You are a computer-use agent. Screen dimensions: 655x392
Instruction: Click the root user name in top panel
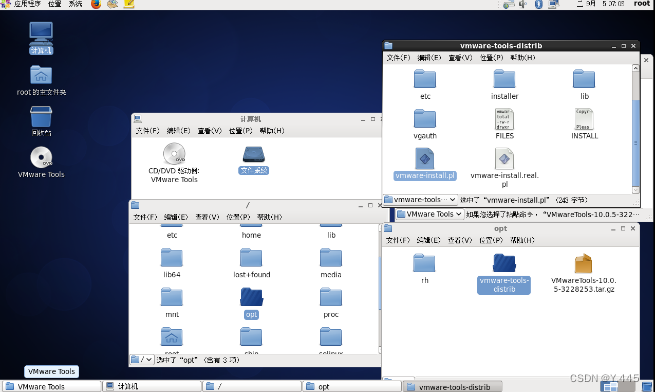[x=642, y=4]
